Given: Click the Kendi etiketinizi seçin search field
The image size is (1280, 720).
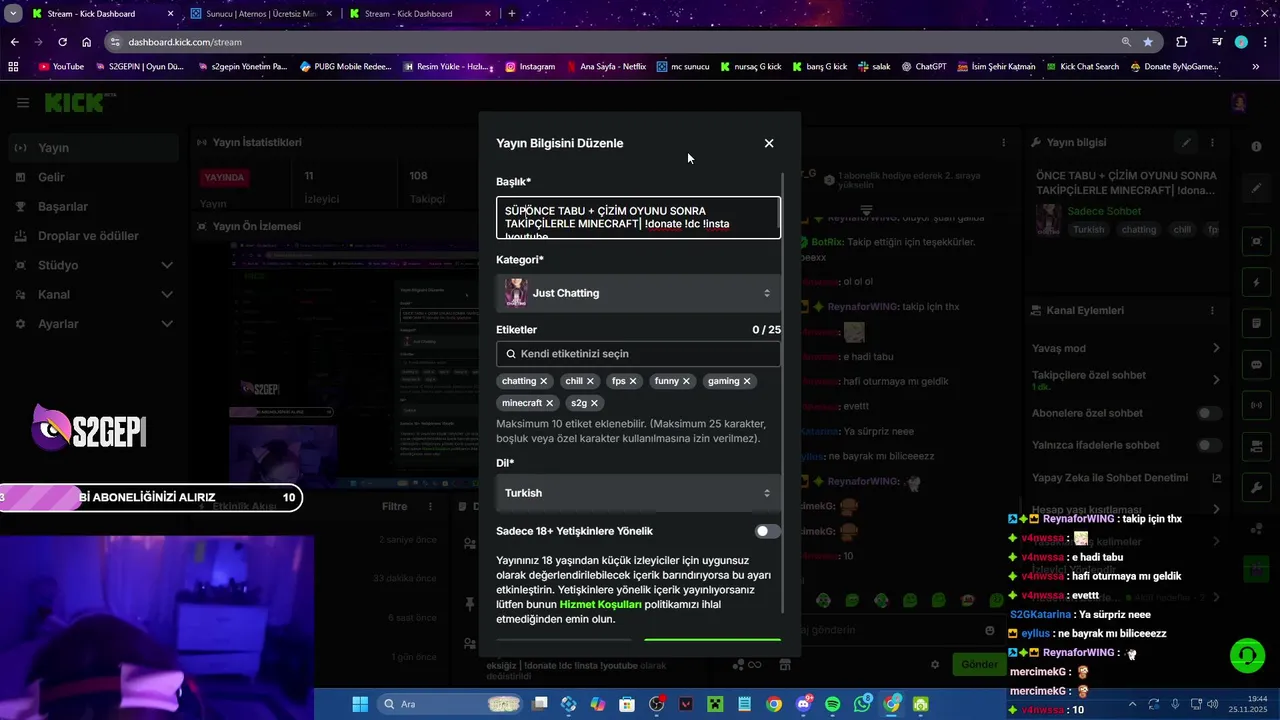Looking at the screenshot, I should pos(638,353).
